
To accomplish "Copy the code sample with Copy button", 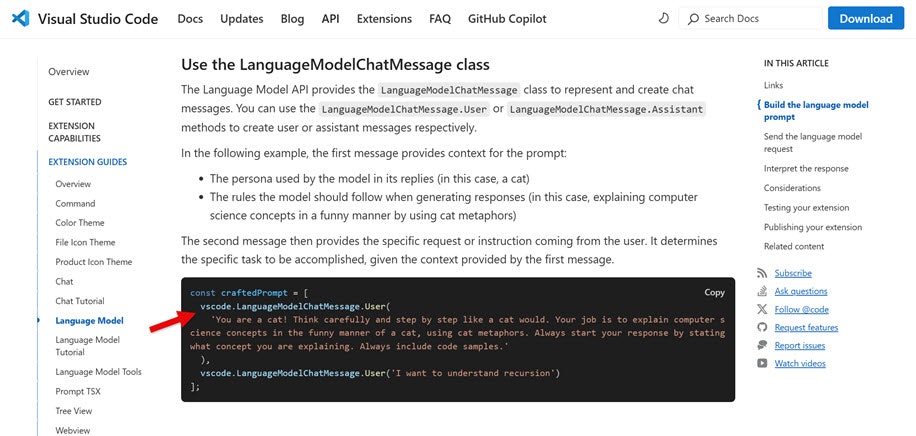I will [x=714, y=292].
